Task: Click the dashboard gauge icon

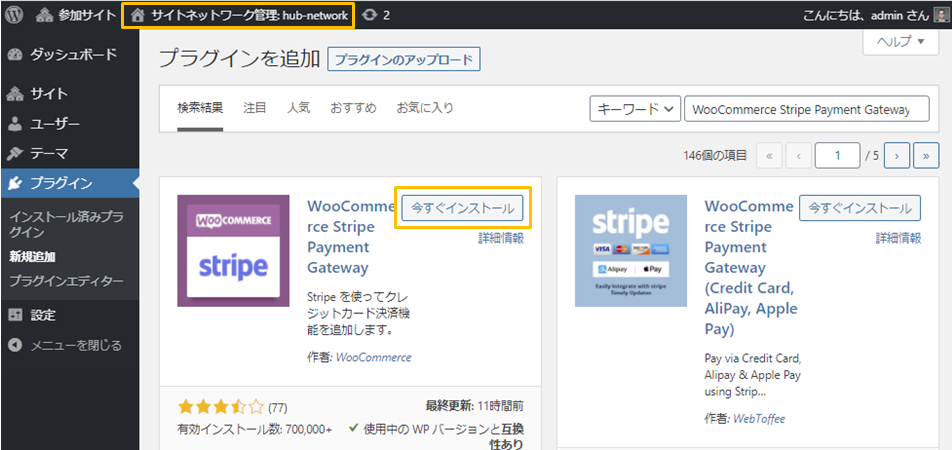Action: tap(15, 55)
